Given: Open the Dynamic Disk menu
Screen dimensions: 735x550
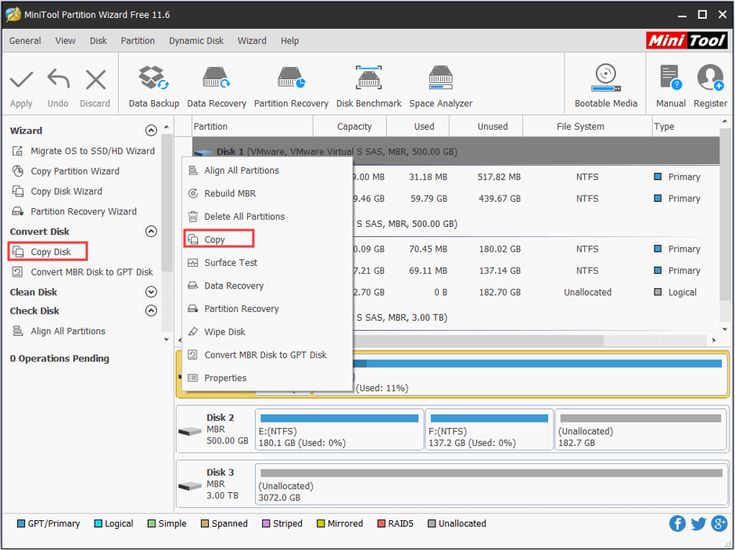Looking at the screenshot, I should pyautogui.click(x=196, y=41).
